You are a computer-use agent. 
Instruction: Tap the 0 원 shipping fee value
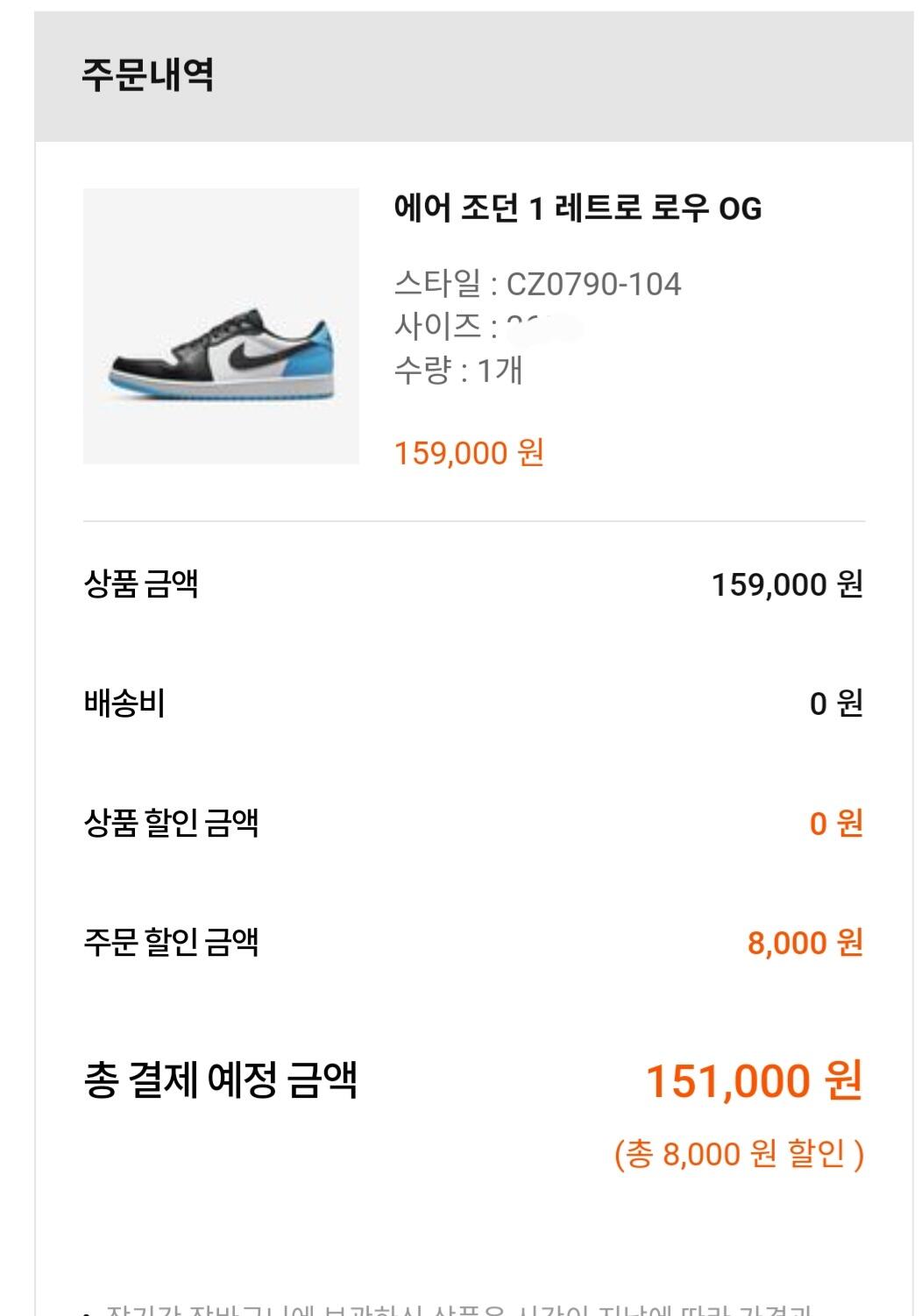tap(836, 704)
